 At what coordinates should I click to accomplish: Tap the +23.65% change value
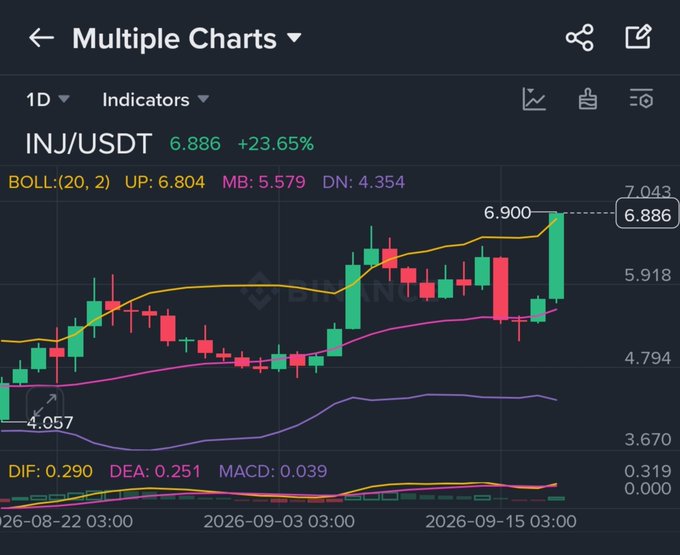276,144
